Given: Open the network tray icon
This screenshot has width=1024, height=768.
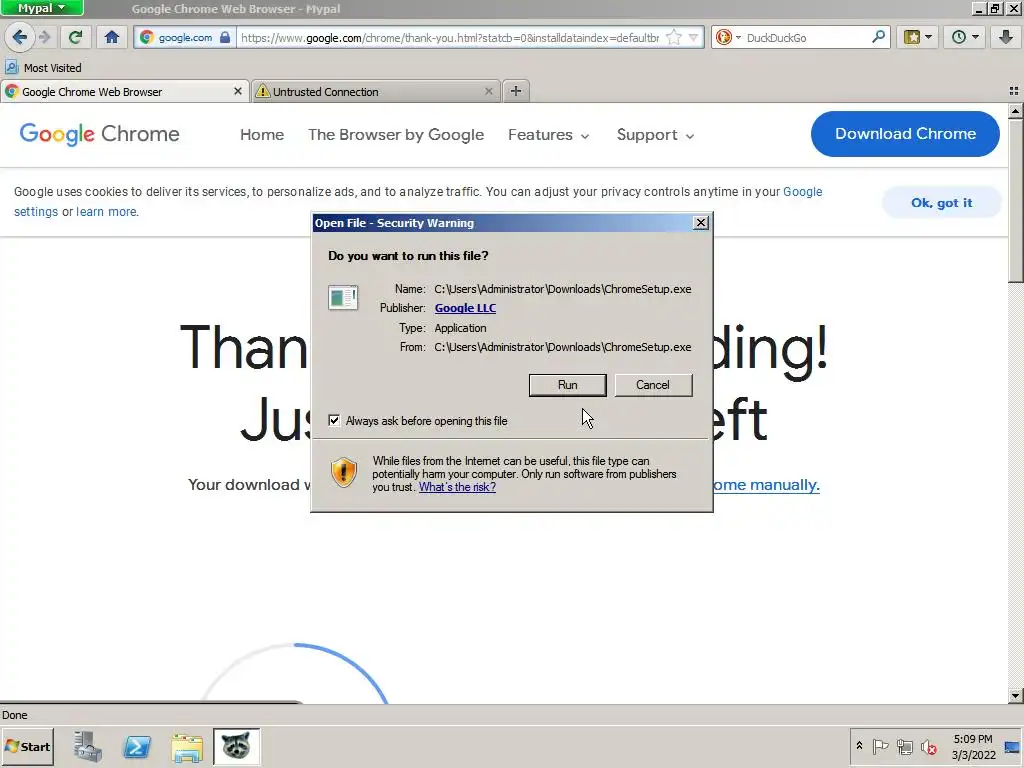Looking at the screenshot, I should (904, 746).
